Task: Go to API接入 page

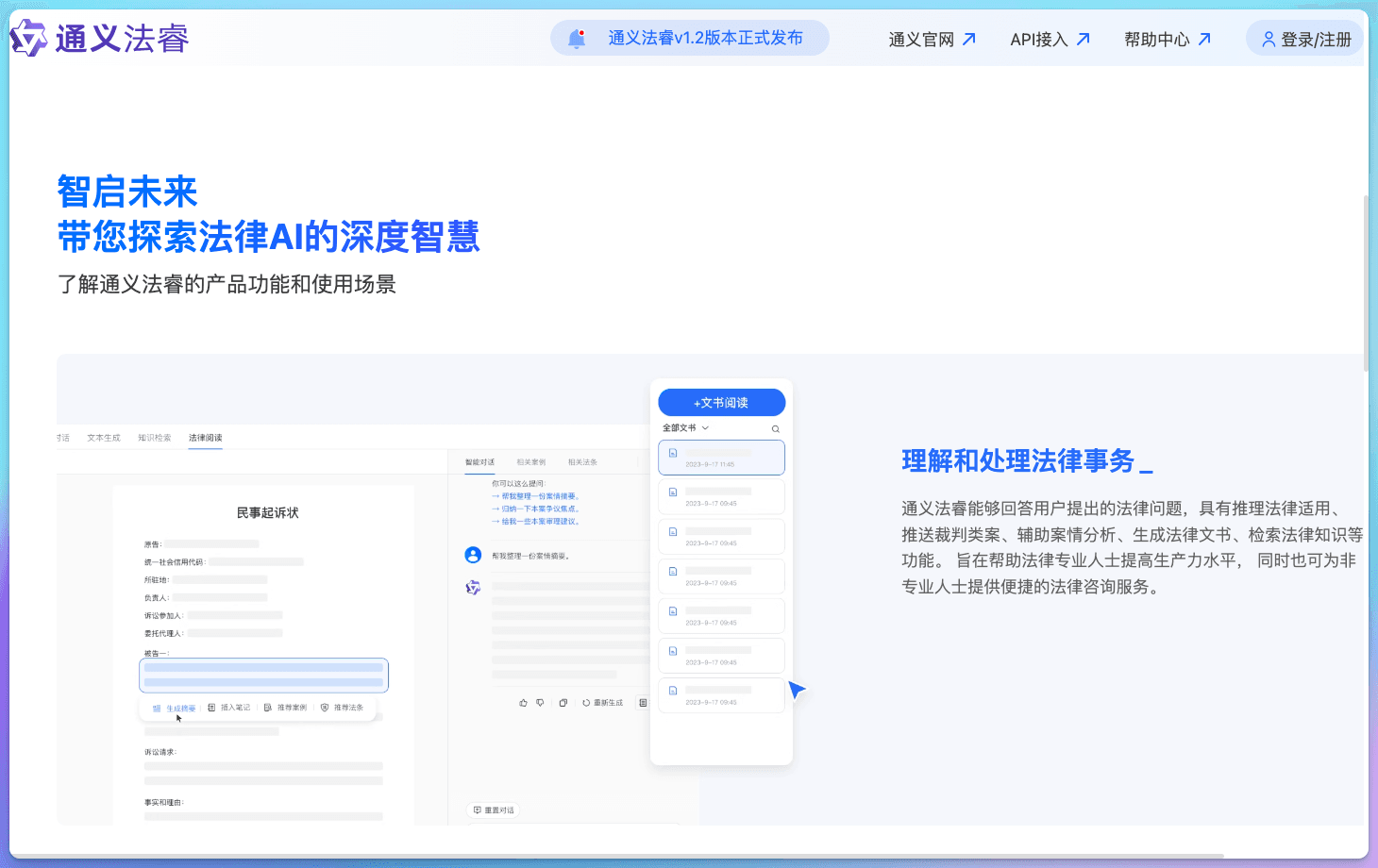Action: 1050,40
